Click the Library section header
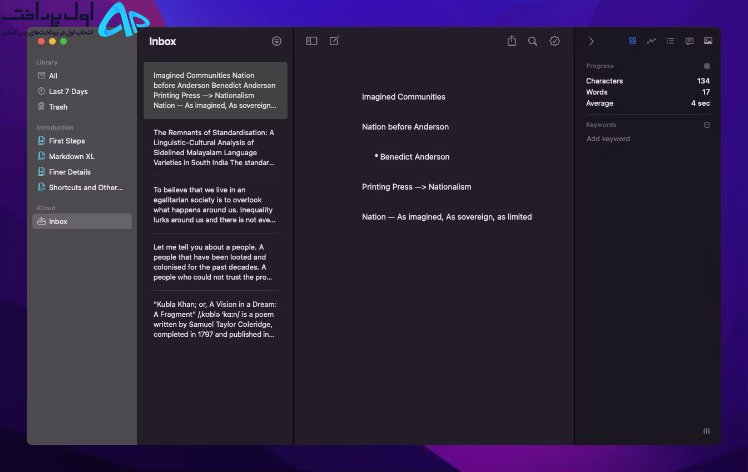This screenshot has width=748, height=472. (47, 63)
